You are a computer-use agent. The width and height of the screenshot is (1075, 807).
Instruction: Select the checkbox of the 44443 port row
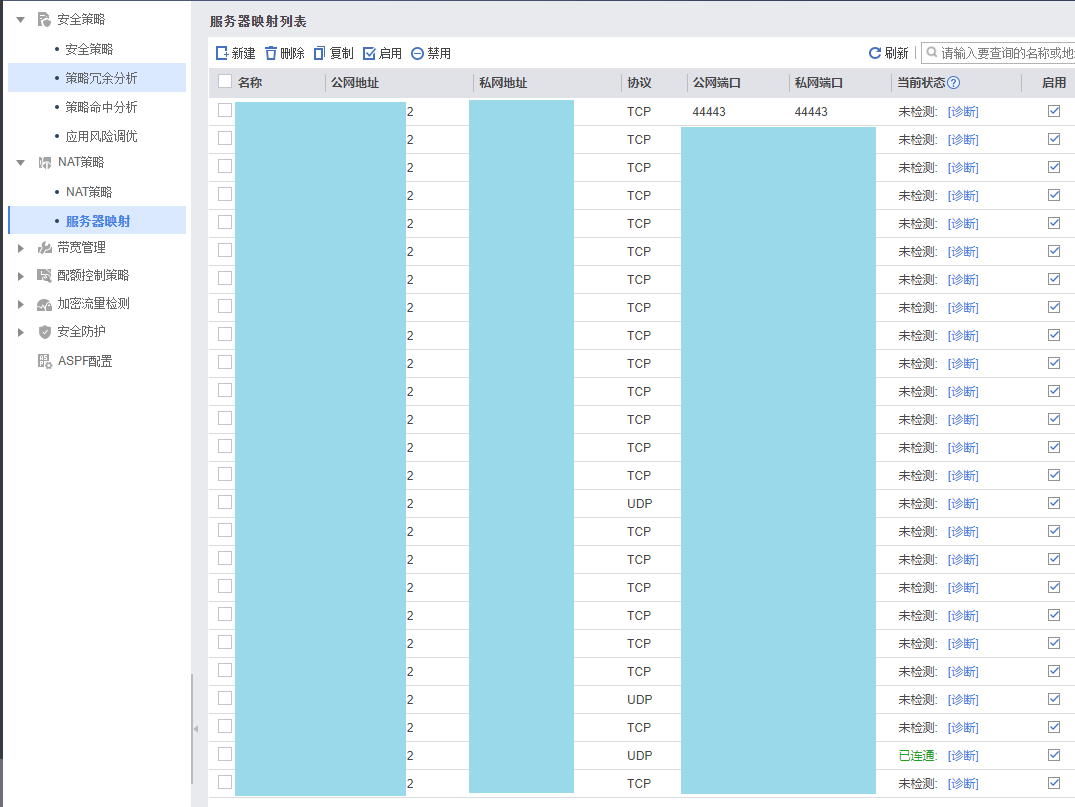(x=225, y=111)
